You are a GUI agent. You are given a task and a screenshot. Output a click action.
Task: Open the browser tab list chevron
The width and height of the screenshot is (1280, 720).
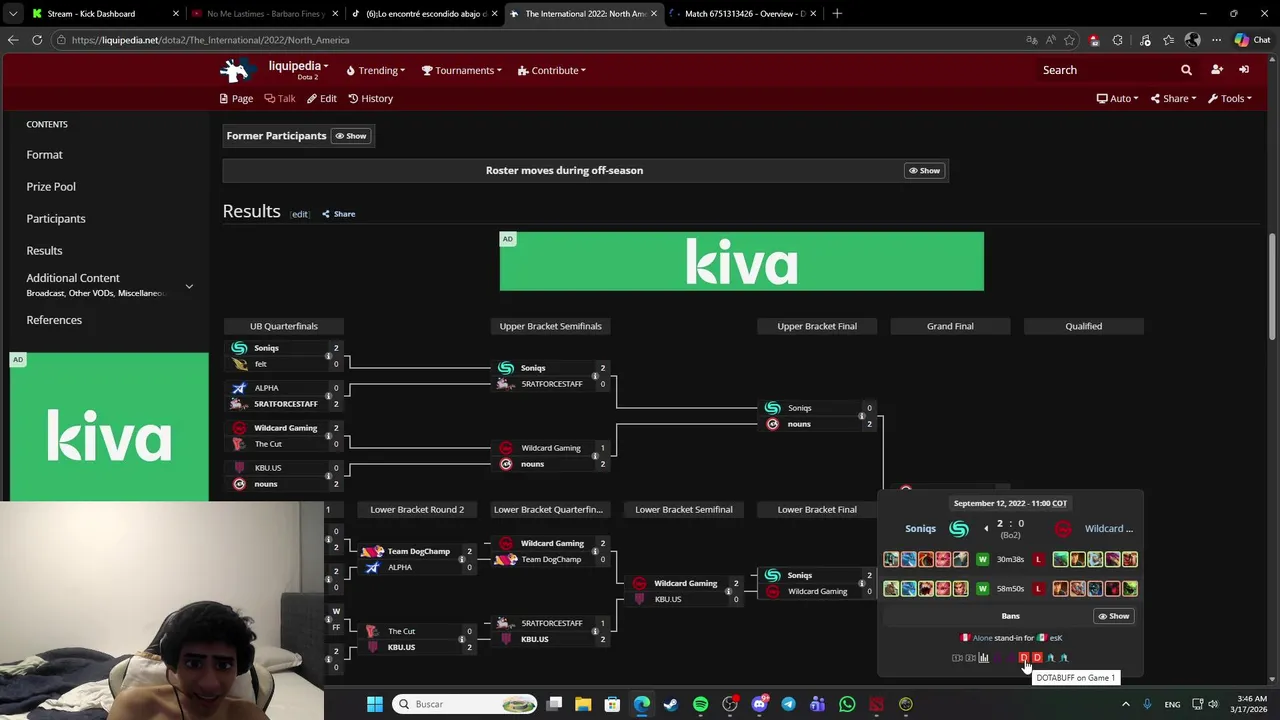[13, 14]
